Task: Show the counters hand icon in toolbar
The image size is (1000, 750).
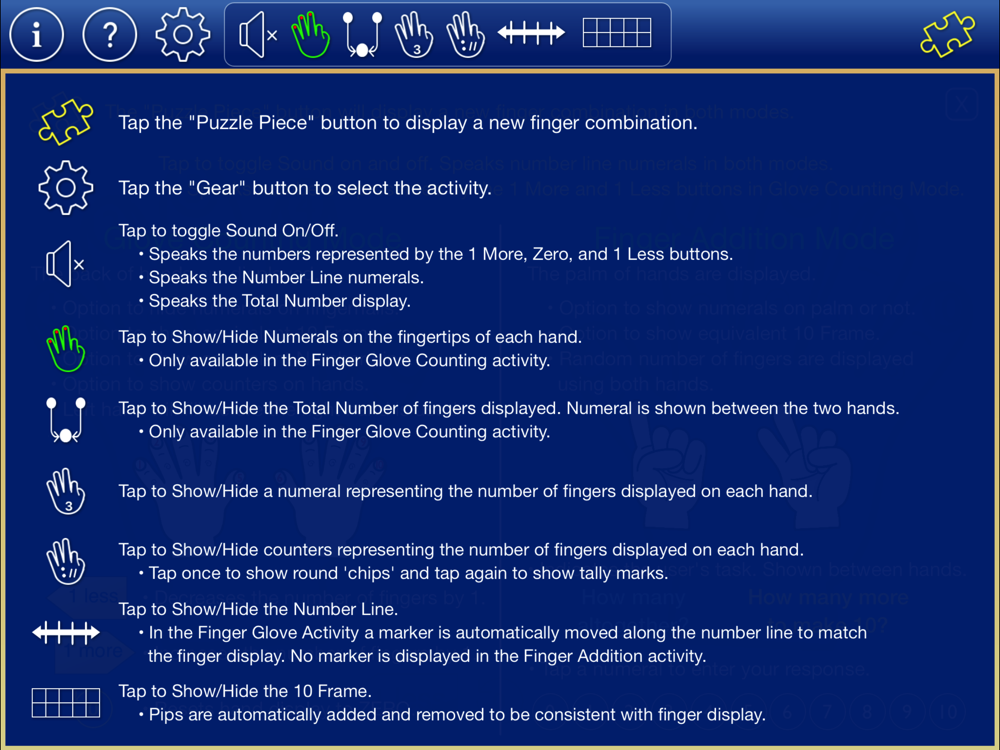Action: tap(466, 35)
